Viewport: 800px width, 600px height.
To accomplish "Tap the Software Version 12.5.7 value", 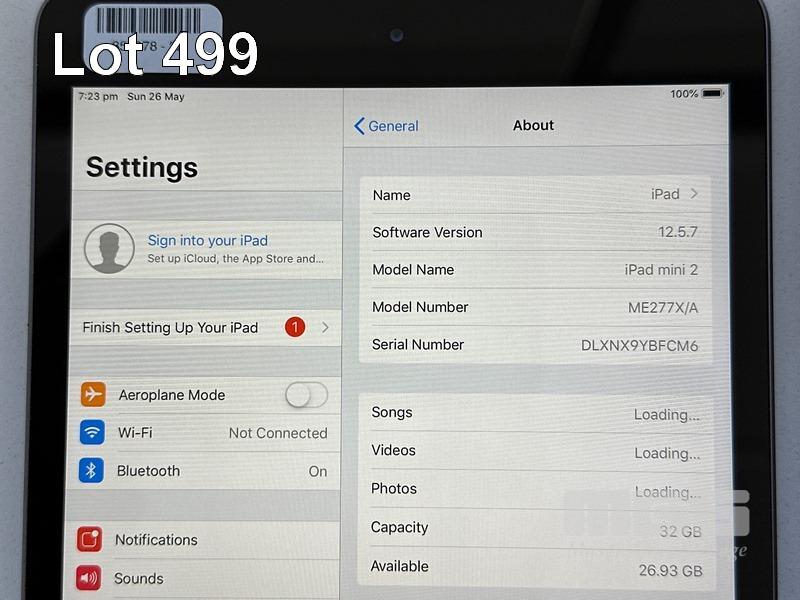I will [678, 232].
